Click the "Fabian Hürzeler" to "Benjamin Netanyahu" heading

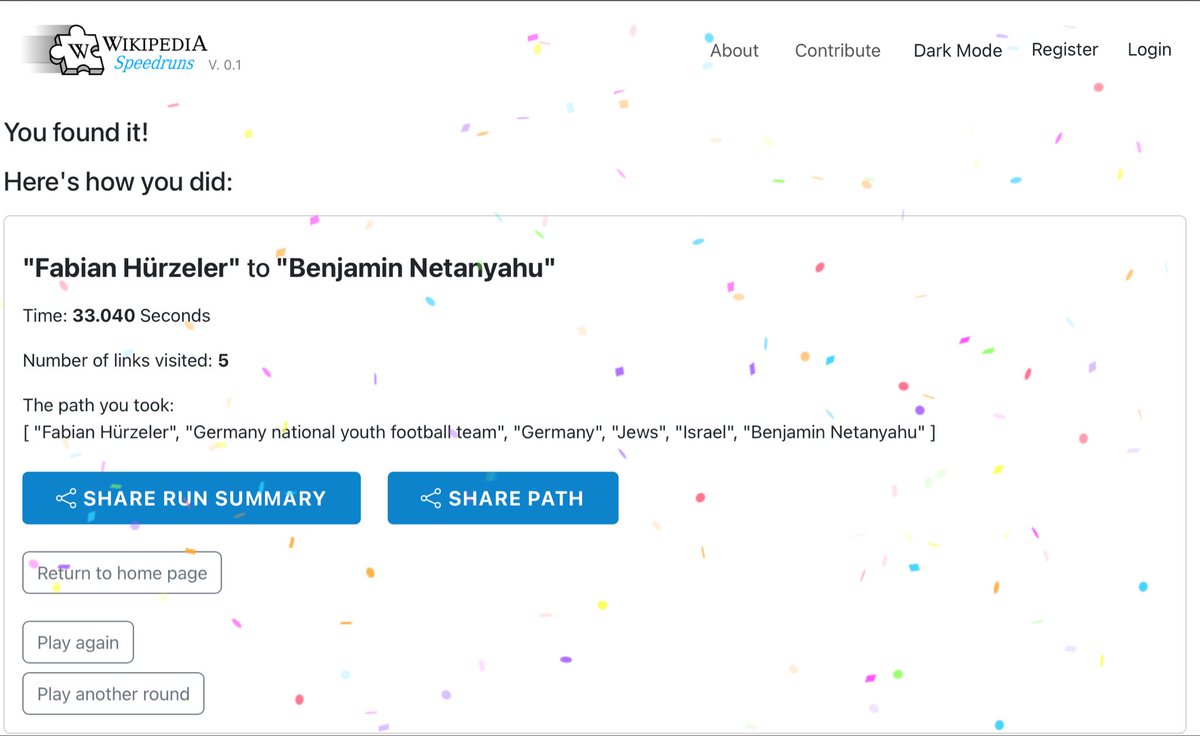[289, 268]
